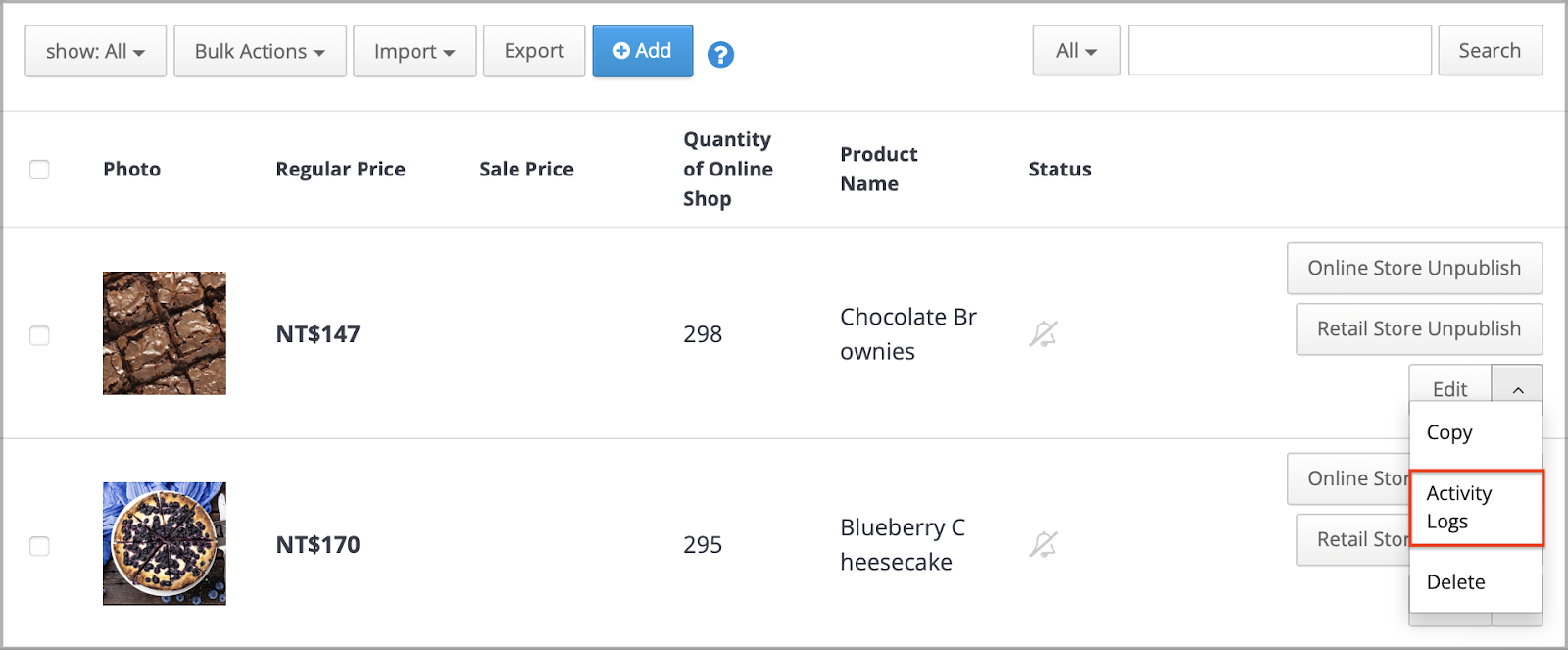Click the muted bell icon for Chocolate Brownies
This screenshot has height=650, width=1568.
click(1044, 334)
